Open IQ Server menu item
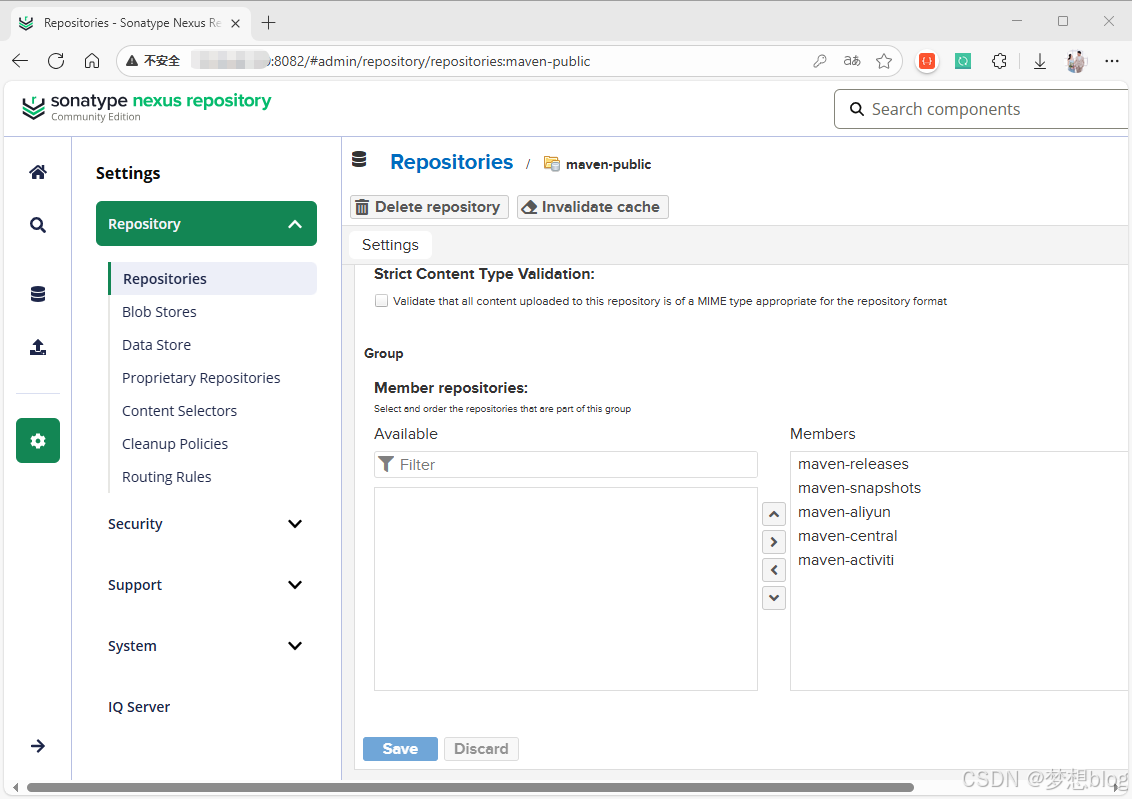The height and width of the screenshot is (799, 1132). (139, 707)
